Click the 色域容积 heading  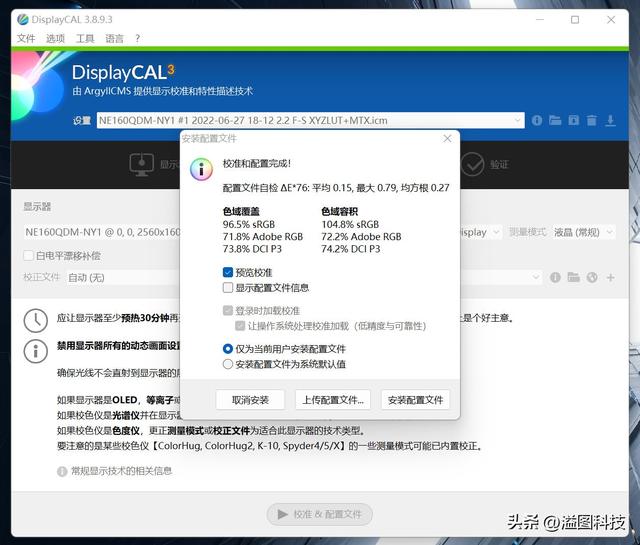(x=339, y=211)
